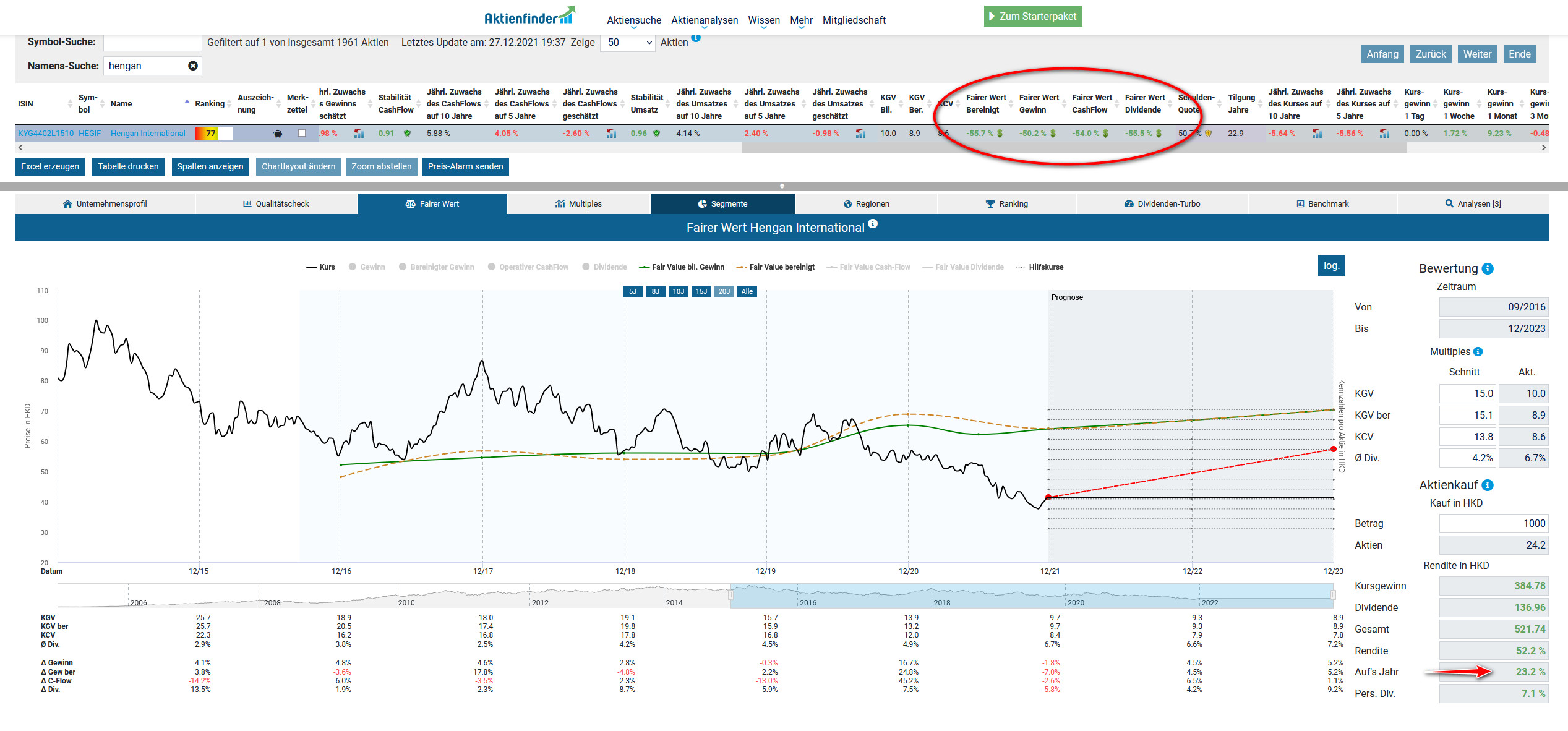The width and height of the screenshot is (1568, 731).
Task: Click info icon beside Fairer Wert Hengan title
Action: pos(873,224)
